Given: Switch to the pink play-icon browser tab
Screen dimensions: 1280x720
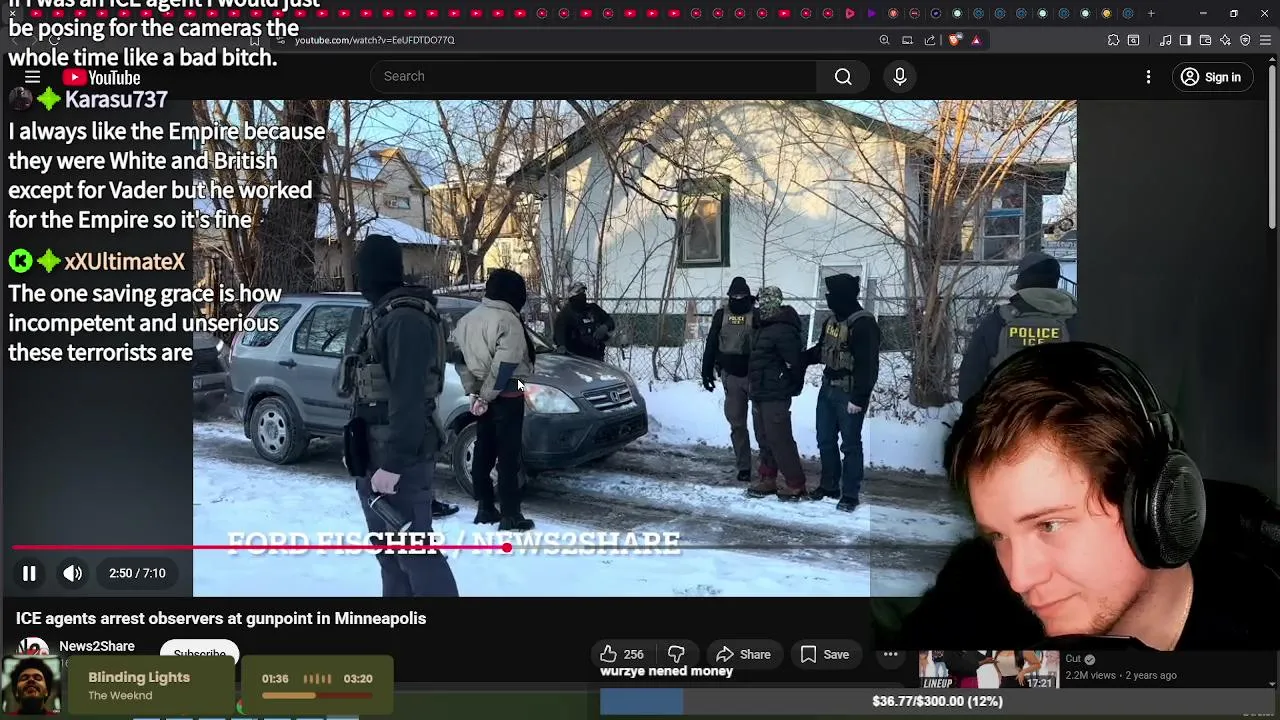Looking at the screenshot, I should 850,13.
